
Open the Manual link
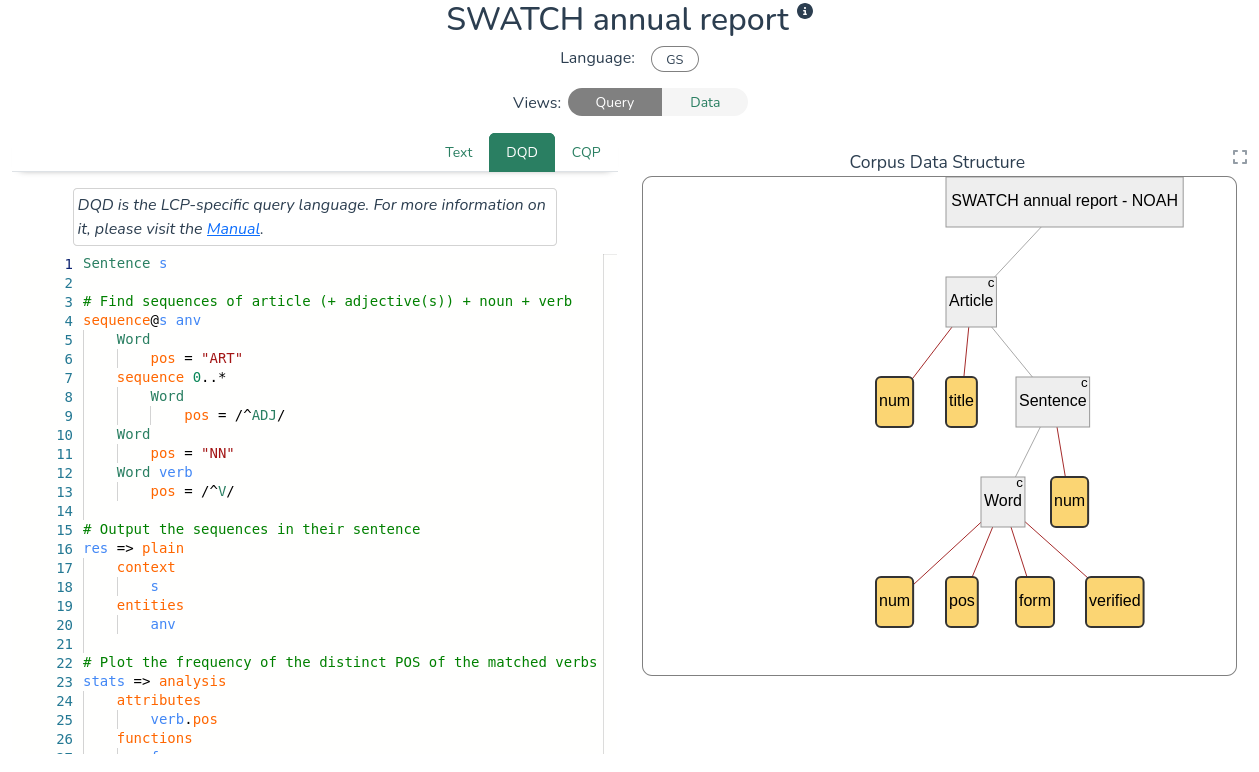[x=232, y=228]
